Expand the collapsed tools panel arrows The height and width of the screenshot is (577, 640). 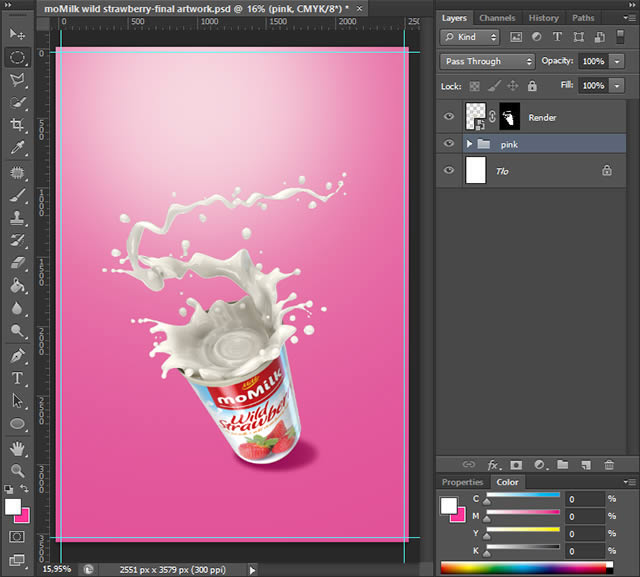point(8,5)
